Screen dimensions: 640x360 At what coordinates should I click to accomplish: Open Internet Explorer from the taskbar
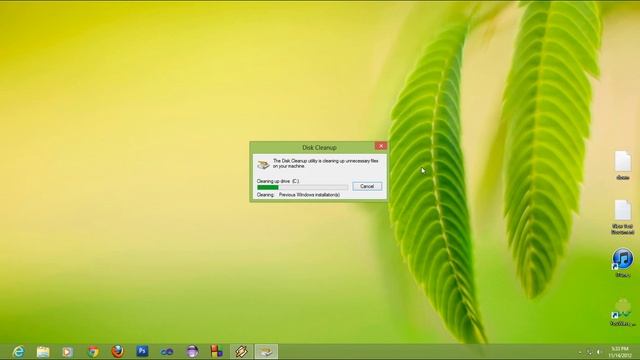[x=19, y=351]
